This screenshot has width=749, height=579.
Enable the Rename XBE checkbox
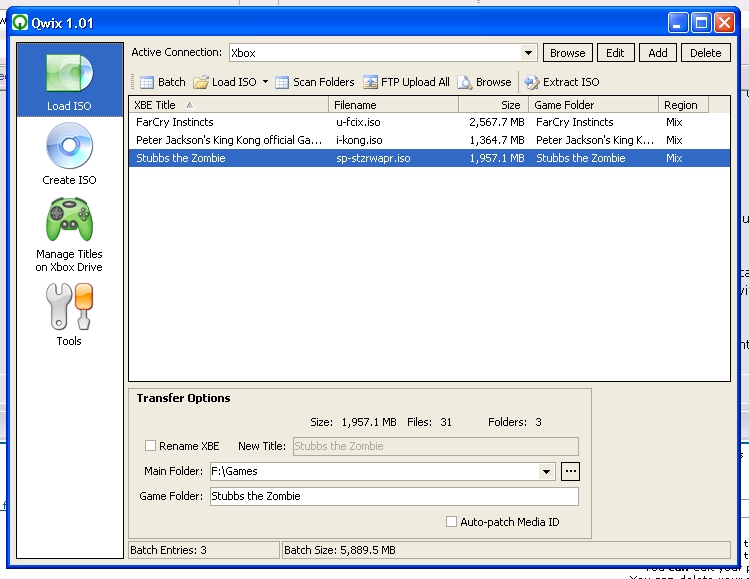coord(150,446)
